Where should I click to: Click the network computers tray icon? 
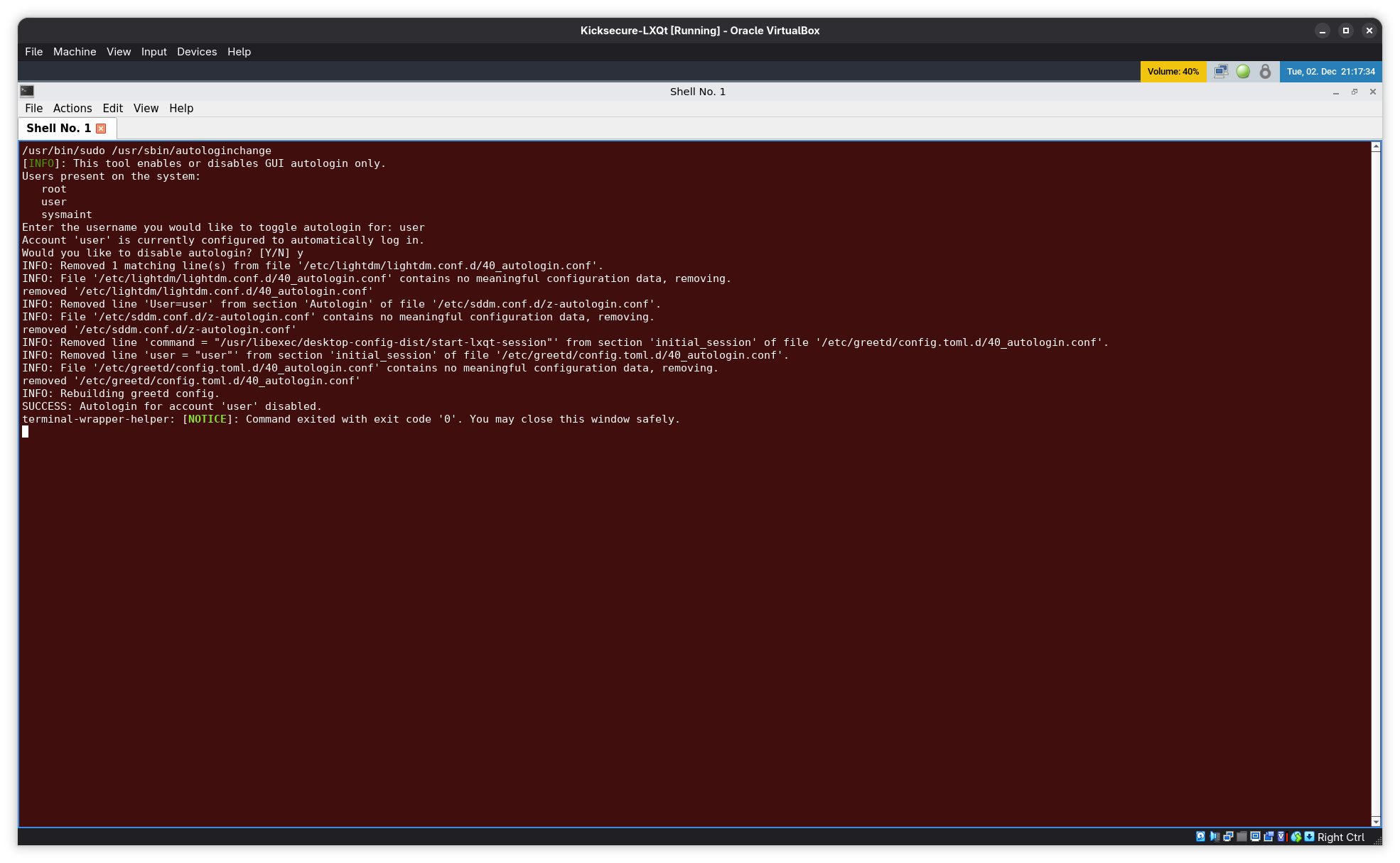coord(1221,71)
